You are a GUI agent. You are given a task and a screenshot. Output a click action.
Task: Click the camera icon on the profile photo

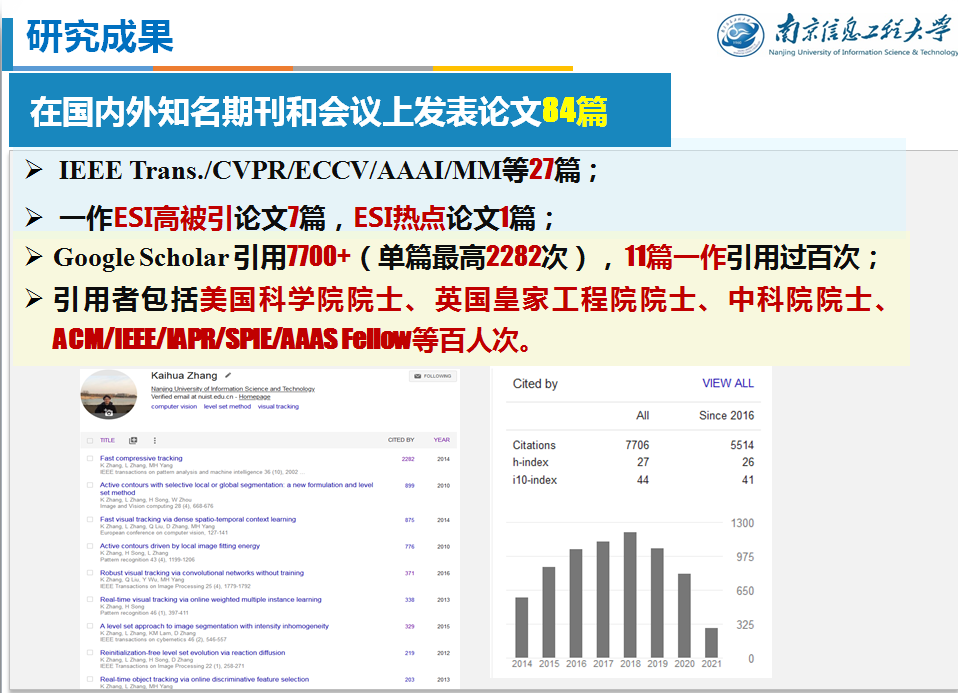pyautogui.click(x=107, y=410)
